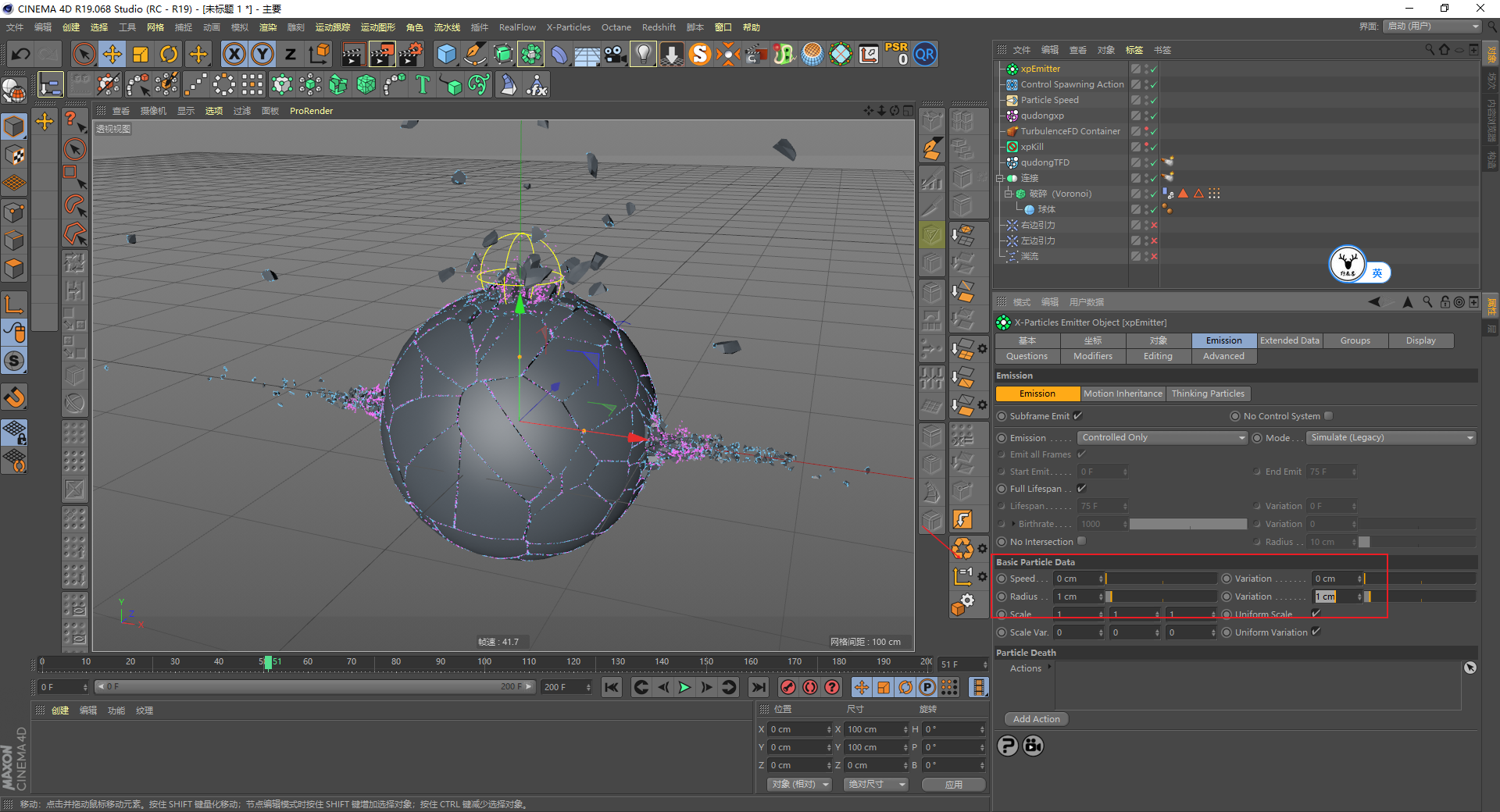Open the Advanced tab button
Image resolution: width=1500 pixels, height=812 pixels.
point(1224,356)
